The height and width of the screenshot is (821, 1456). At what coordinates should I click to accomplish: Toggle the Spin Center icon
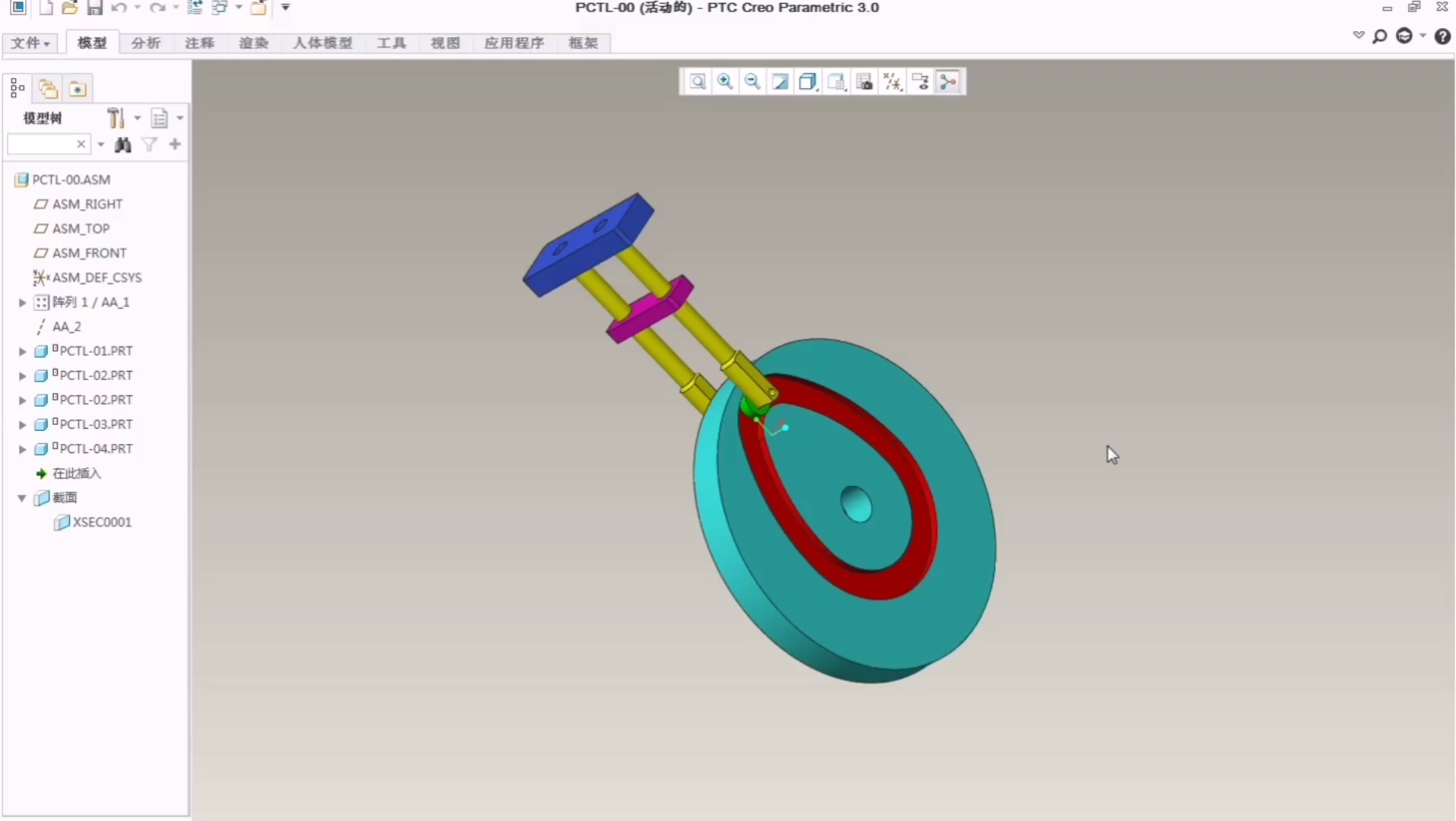click(x=948, y=82)
